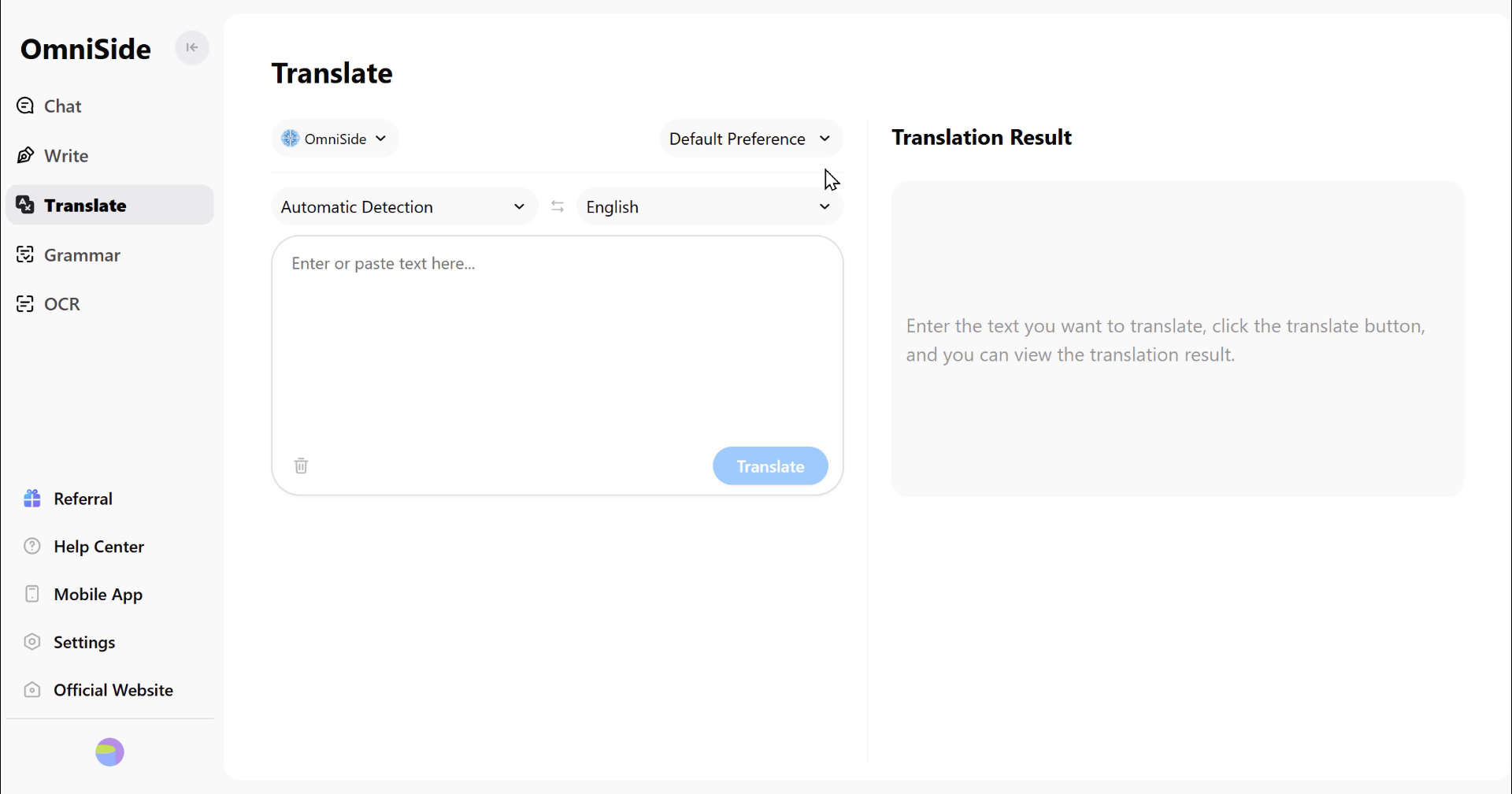The image size is (1512, 794).
Task: Go to the Chat section
Action: (62, 106)
